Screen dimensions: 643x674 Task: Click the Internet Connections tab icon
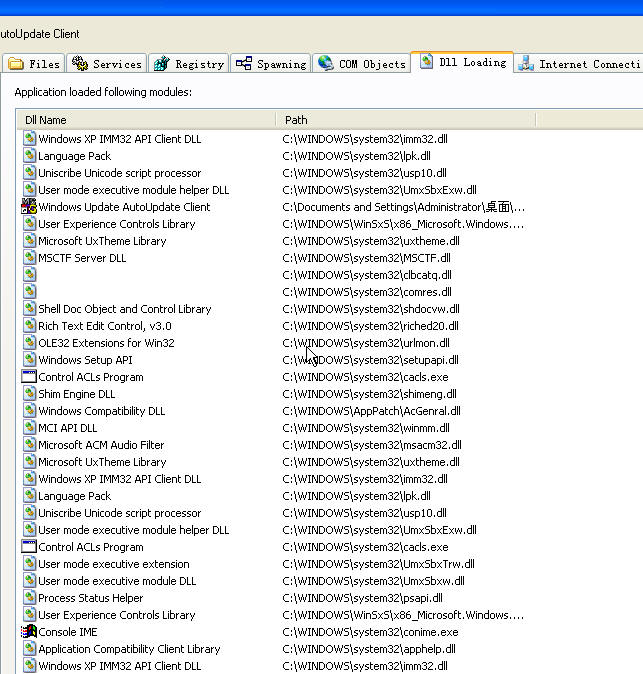click(526, 64)
